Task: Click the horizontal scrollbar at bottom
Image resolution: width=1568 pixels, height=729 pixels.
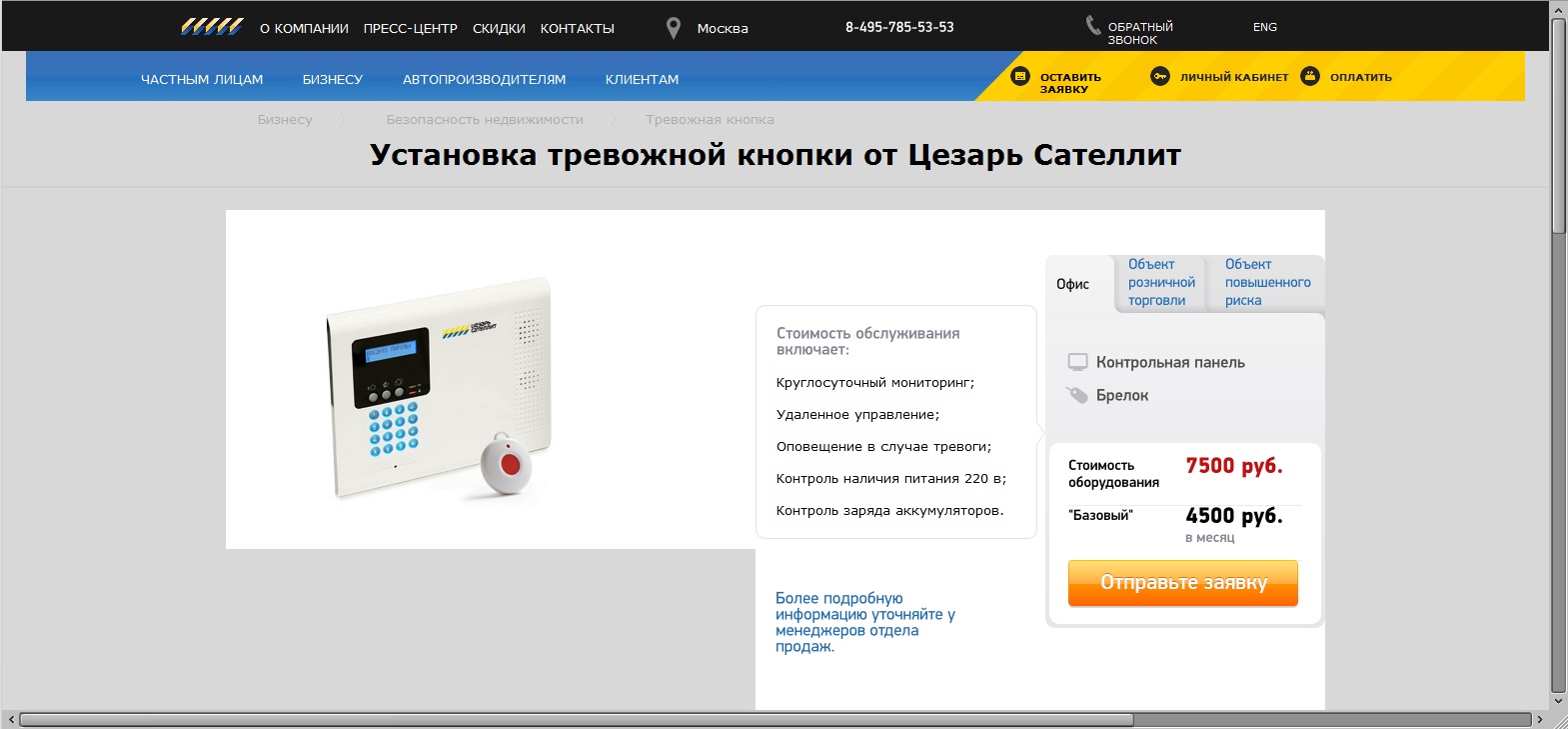Action: (576, 720)
